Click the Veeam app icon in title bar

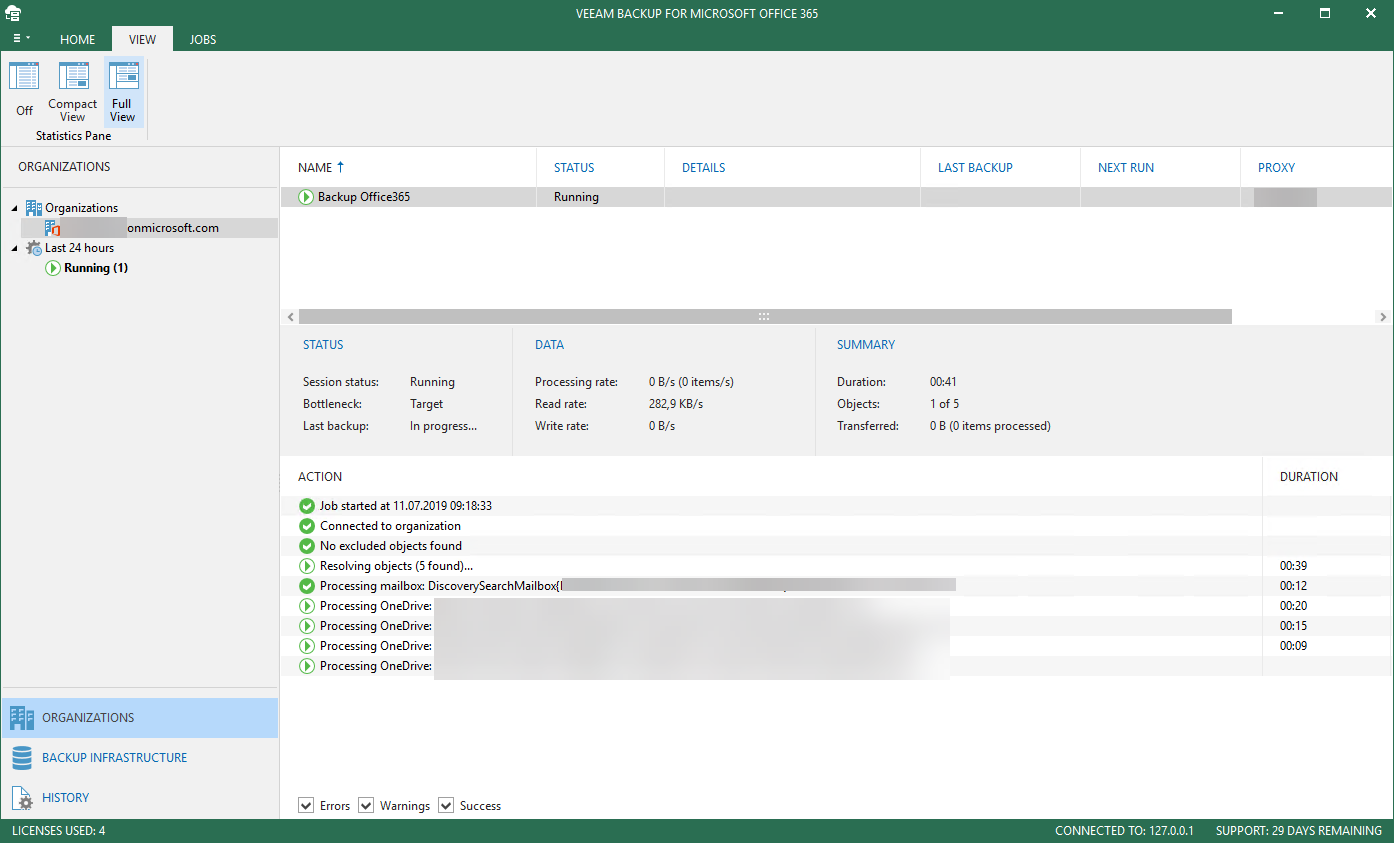tap(13, 13)
